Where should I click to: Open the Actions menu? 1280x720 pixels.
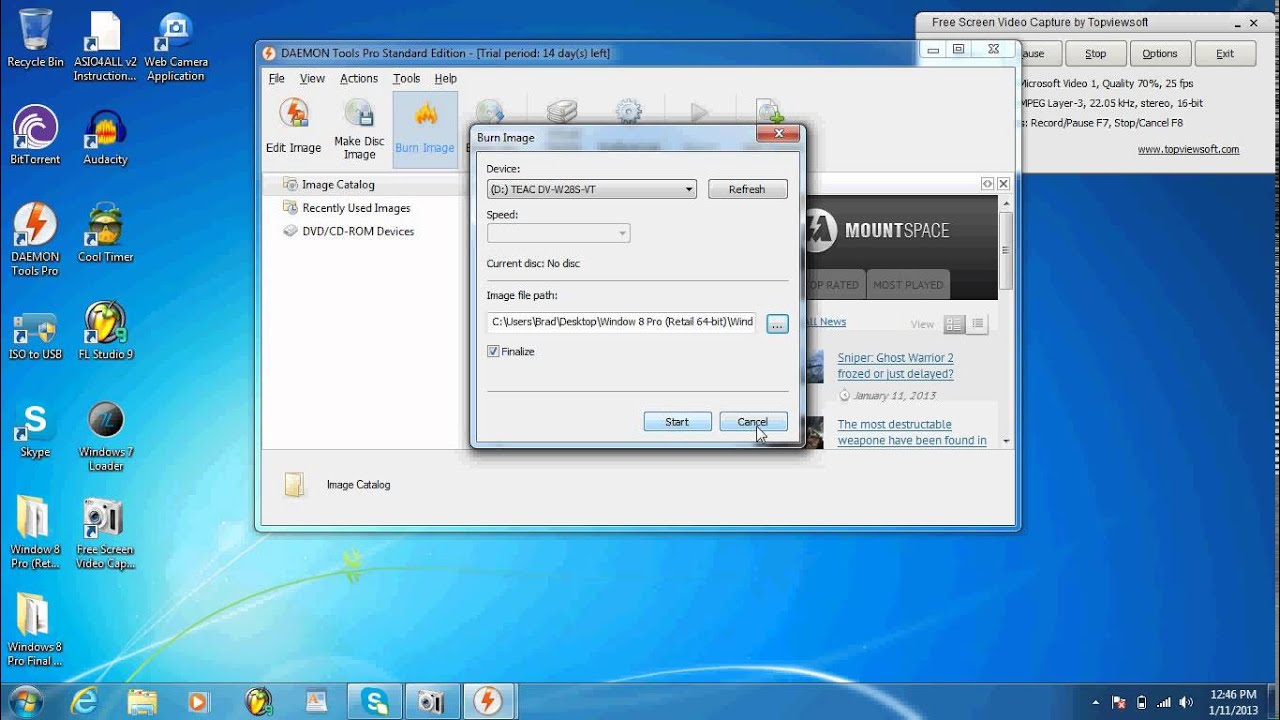click(359, 78)
